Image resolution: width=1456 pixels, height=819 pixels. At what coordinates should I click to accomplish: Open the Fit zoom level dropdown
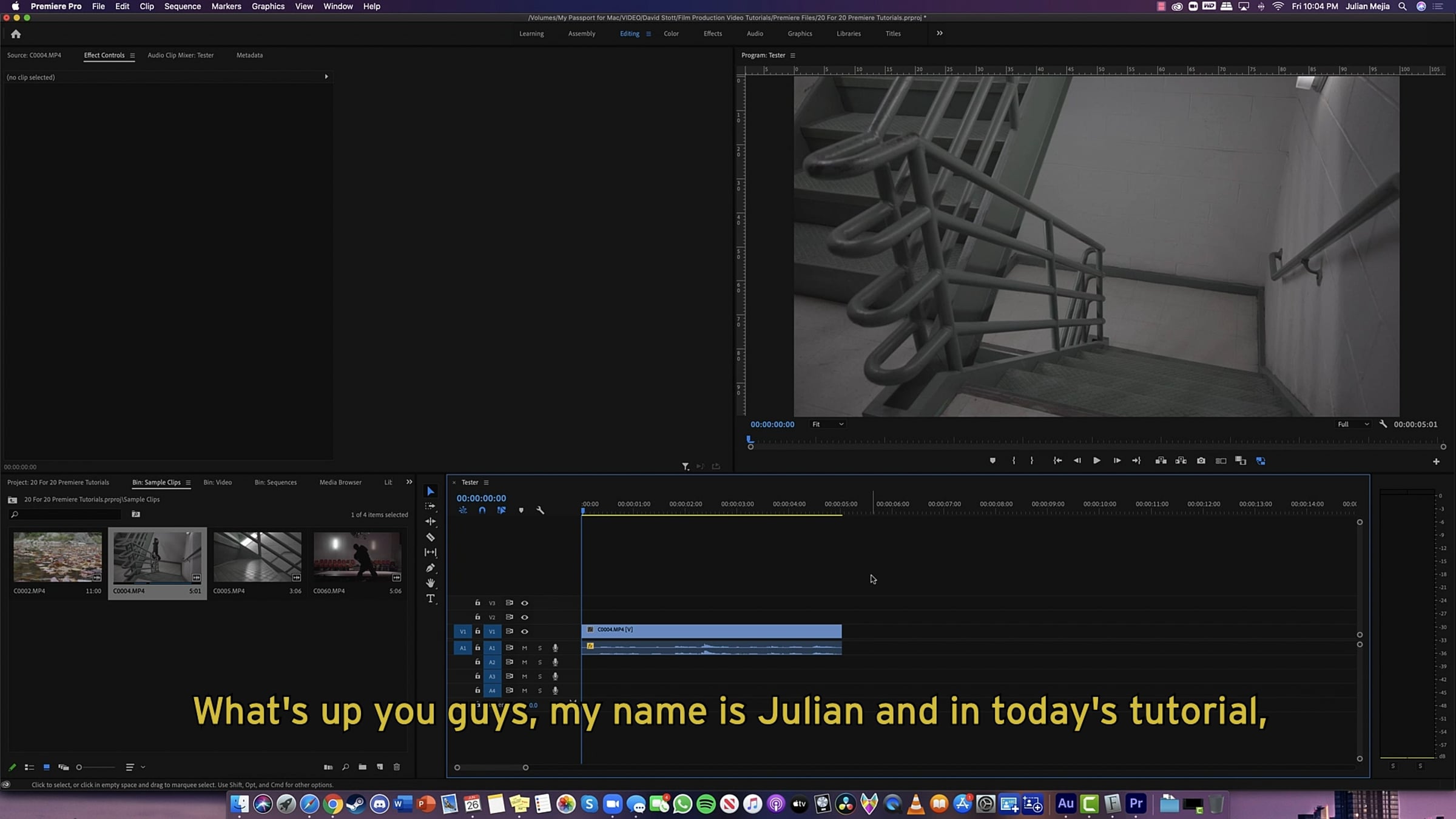coord(827,424)
